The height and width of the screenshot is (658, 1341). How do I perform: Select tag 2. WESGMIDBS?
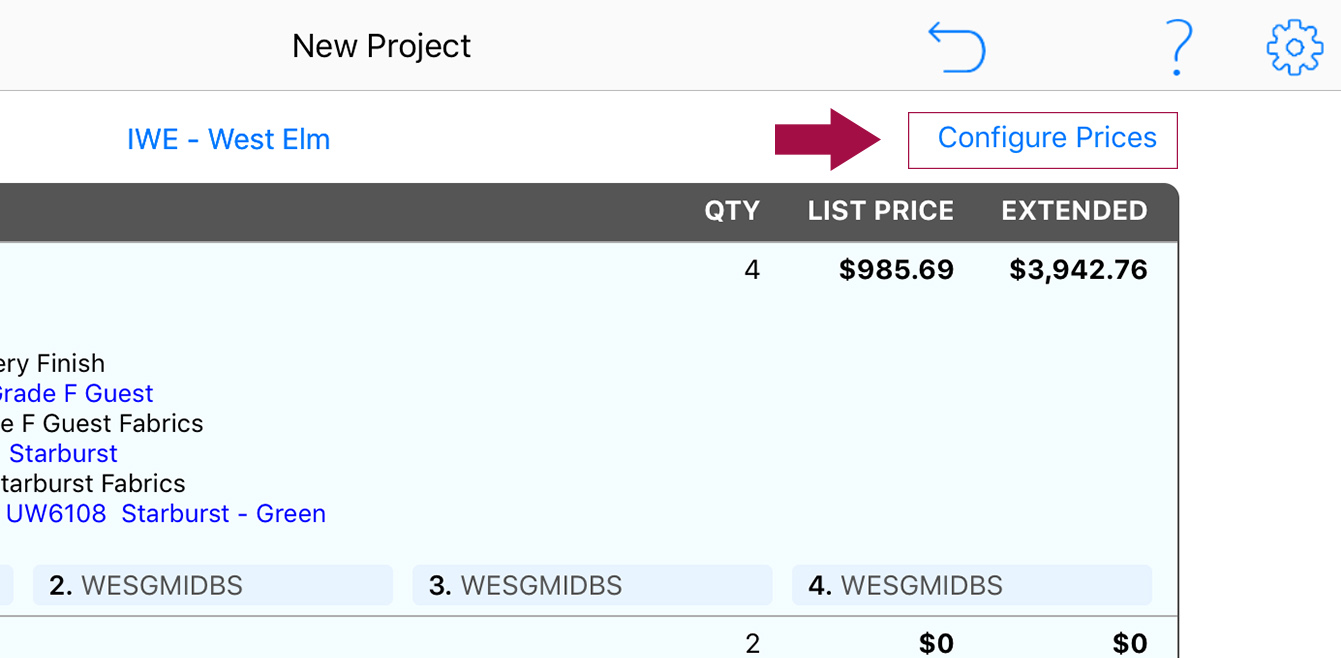(x=213, y=585)
